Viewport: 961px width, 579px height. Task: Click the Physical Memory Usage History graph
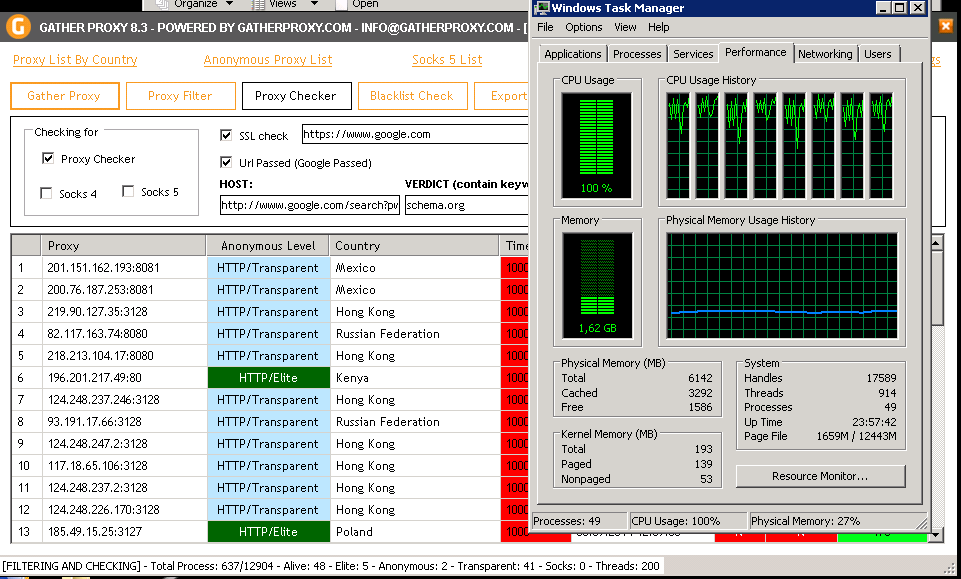(x=782, y=286)
